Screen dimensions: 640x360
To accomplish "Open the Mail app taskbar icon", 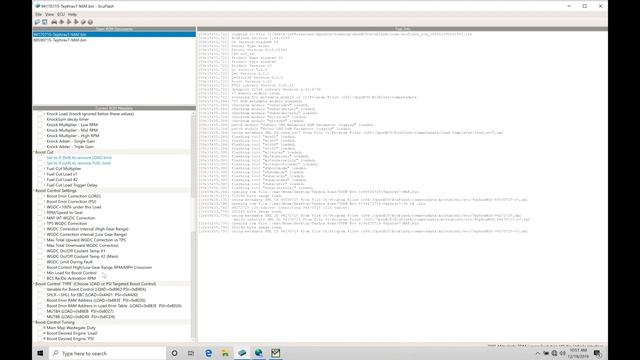I will pyautogui.click(x=276, y=353).
